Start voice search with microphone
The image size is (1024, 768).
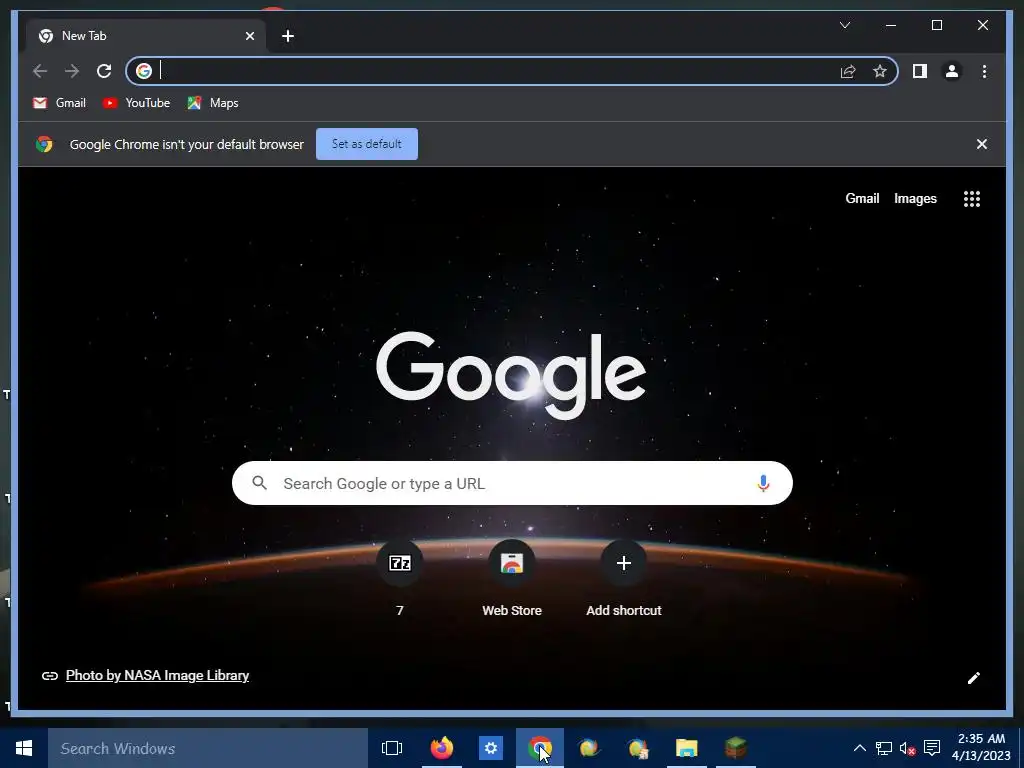763,483
